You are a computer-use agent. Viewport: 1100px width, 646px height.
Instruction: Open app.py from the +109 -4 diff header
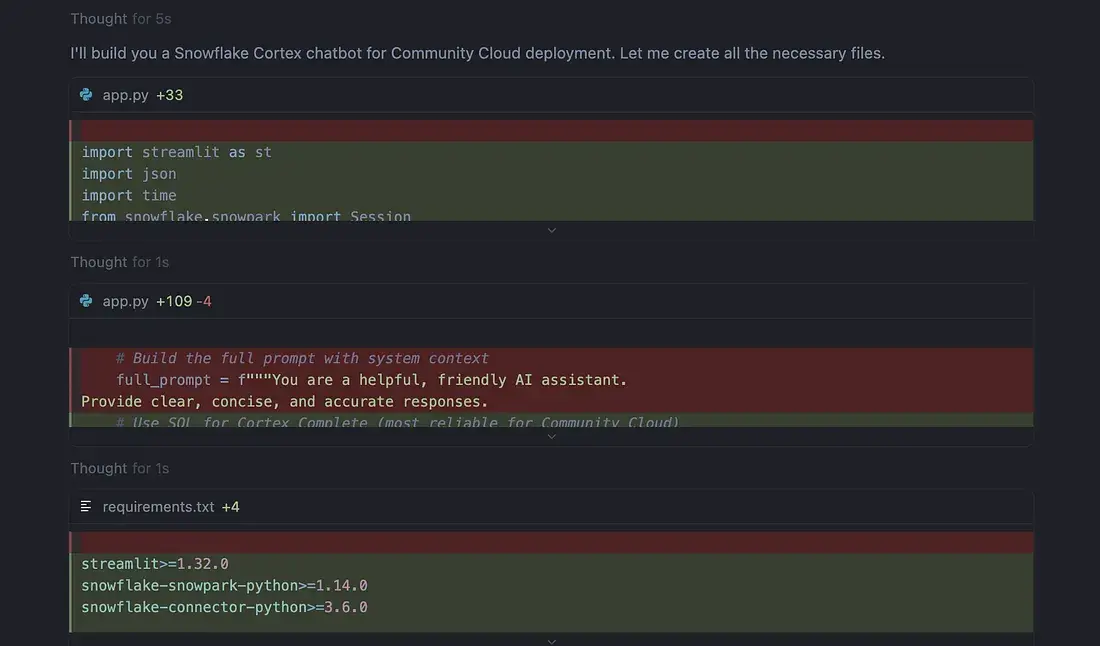pos(125,301)
